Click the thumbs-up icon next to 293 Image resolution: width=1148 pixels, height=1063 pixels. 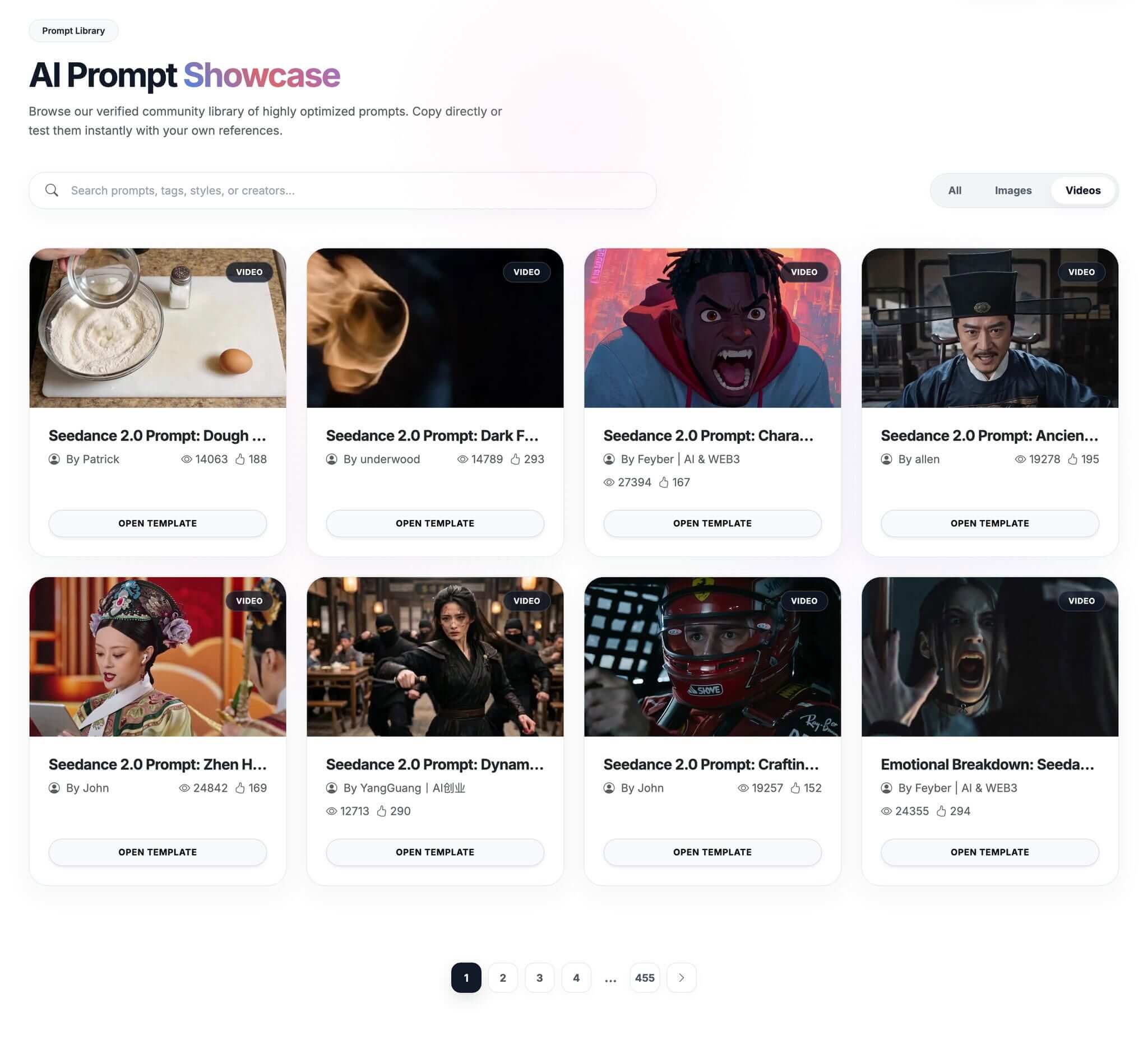coord(516,459)
